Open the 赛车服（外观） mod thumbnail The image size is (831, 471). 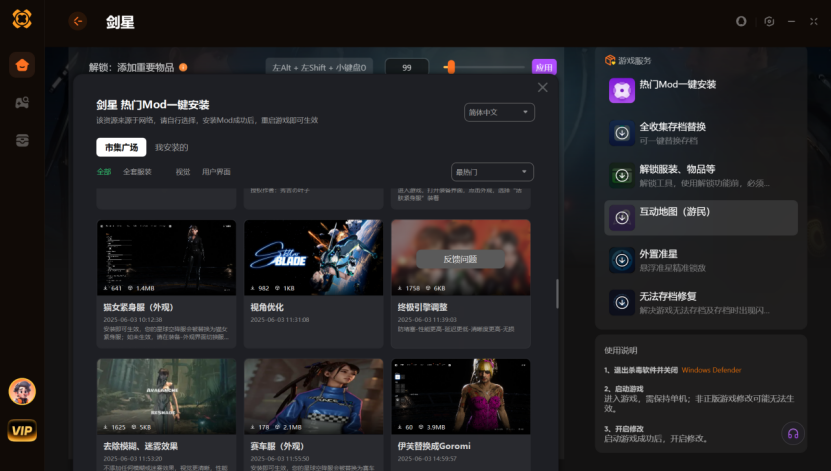tap(314, 396)
